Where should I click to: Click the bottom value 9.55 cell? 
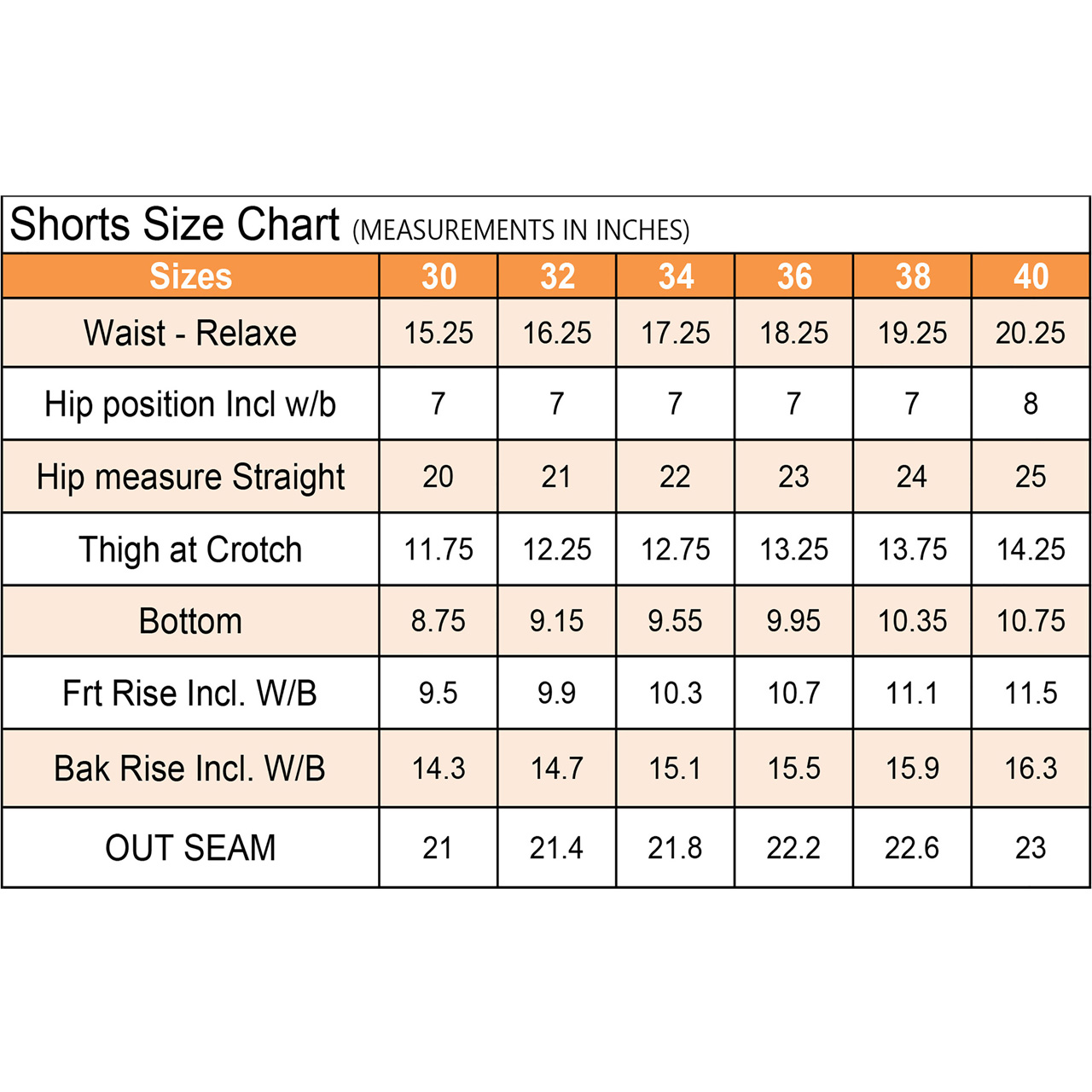pos(676,621)
